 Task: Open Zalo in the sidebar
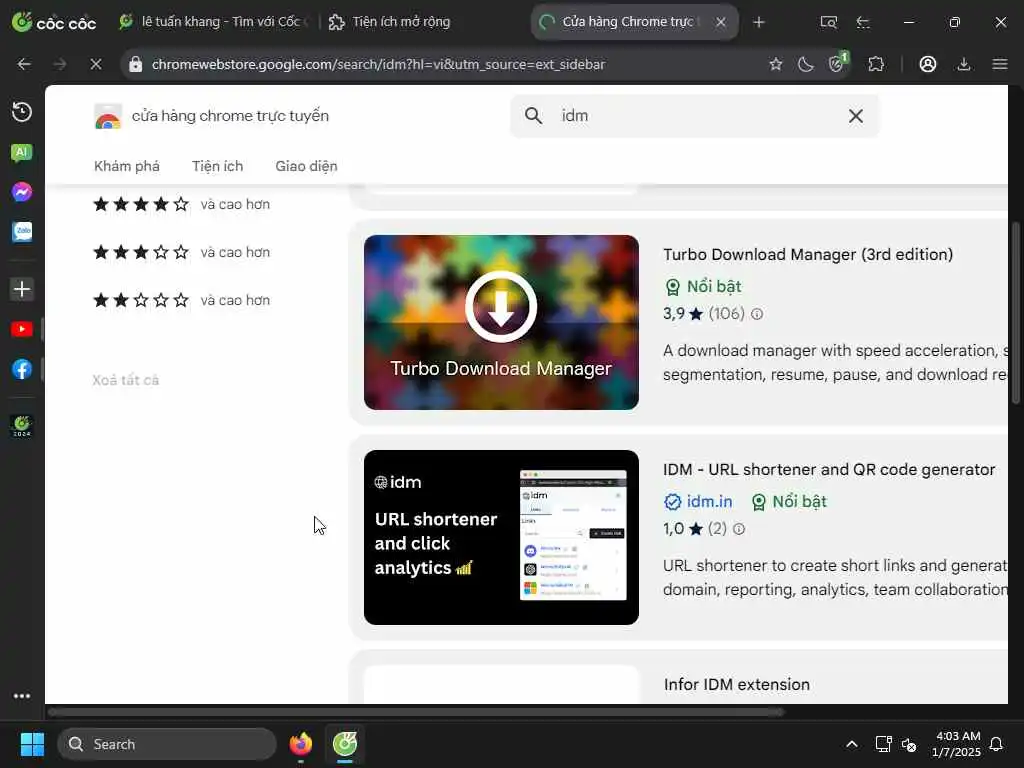tap(22, 231)
